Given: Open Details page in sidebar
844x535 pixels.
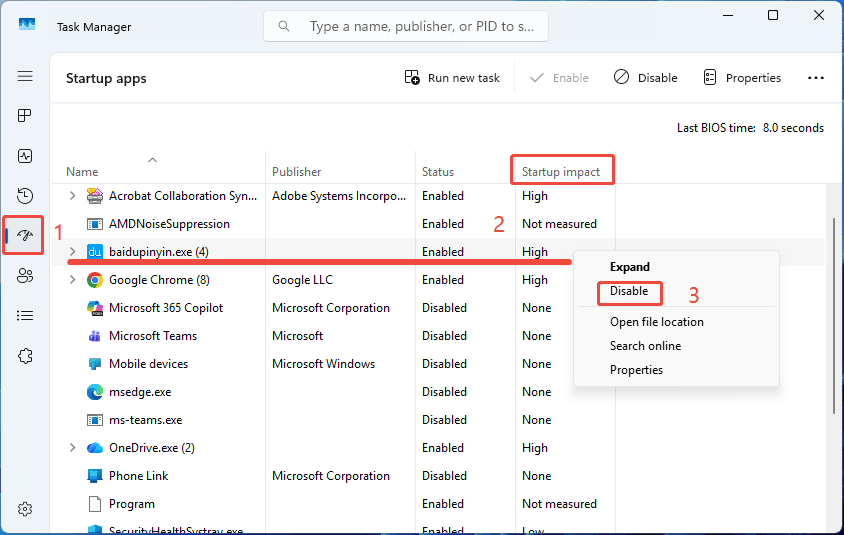Looking at the screenshot, I should click(25, 315).
